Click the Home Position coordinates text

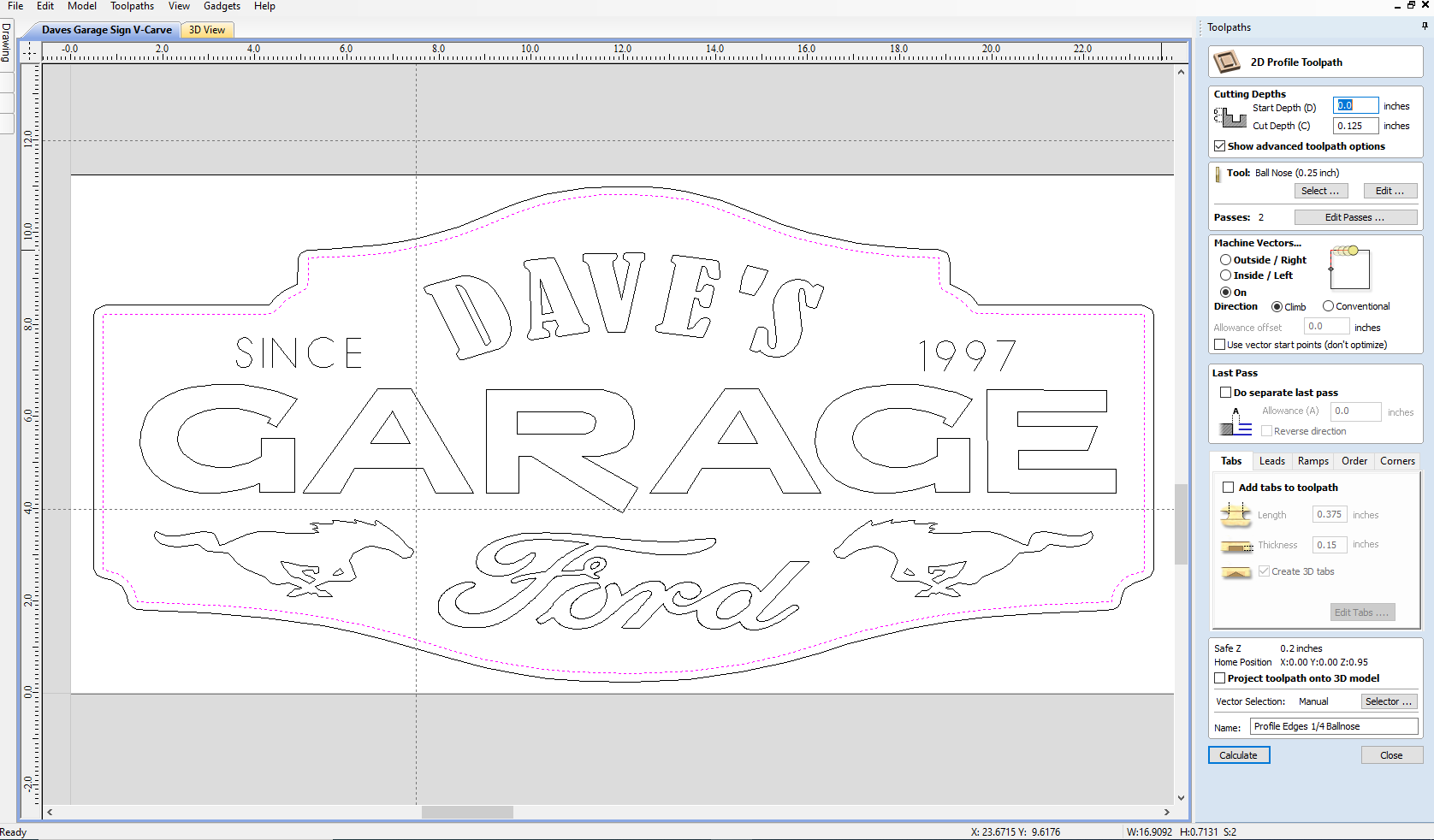click(1324, 662)
